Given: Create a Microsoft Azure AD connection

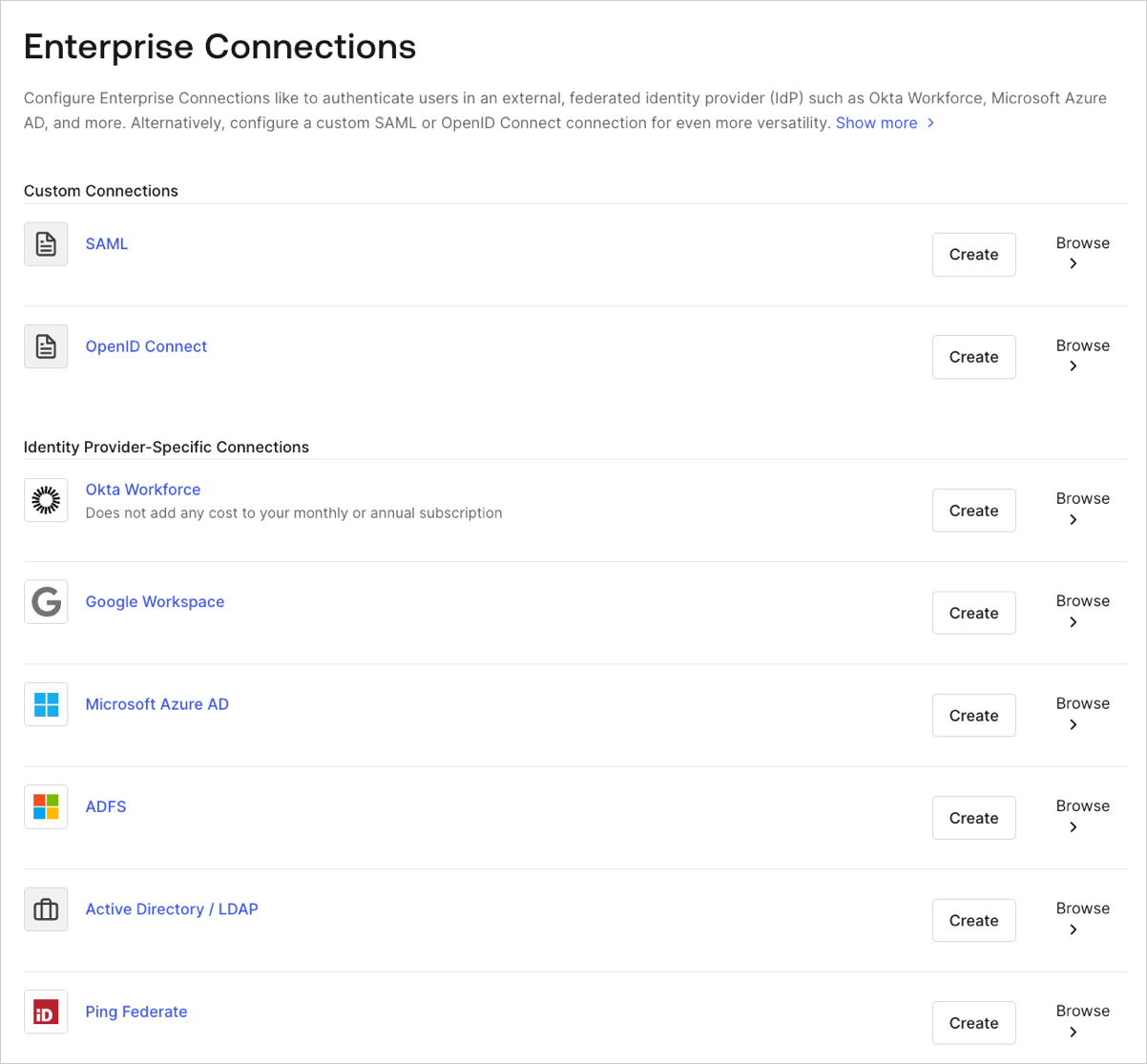Looking at the screenshot, I should click(x=973, y=715).
